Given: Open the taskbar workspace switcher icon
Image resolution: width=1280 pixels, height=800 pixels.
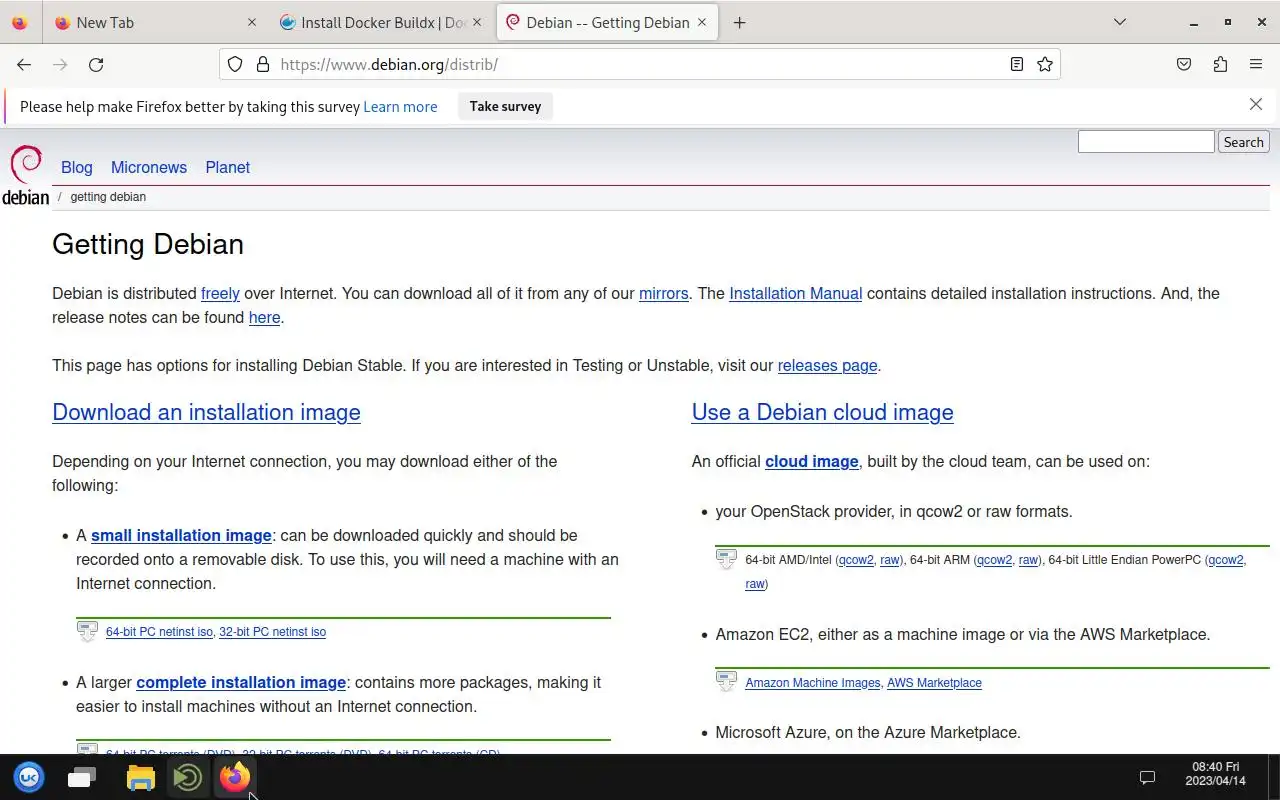Looking at the screenshot, I should 82,777.
